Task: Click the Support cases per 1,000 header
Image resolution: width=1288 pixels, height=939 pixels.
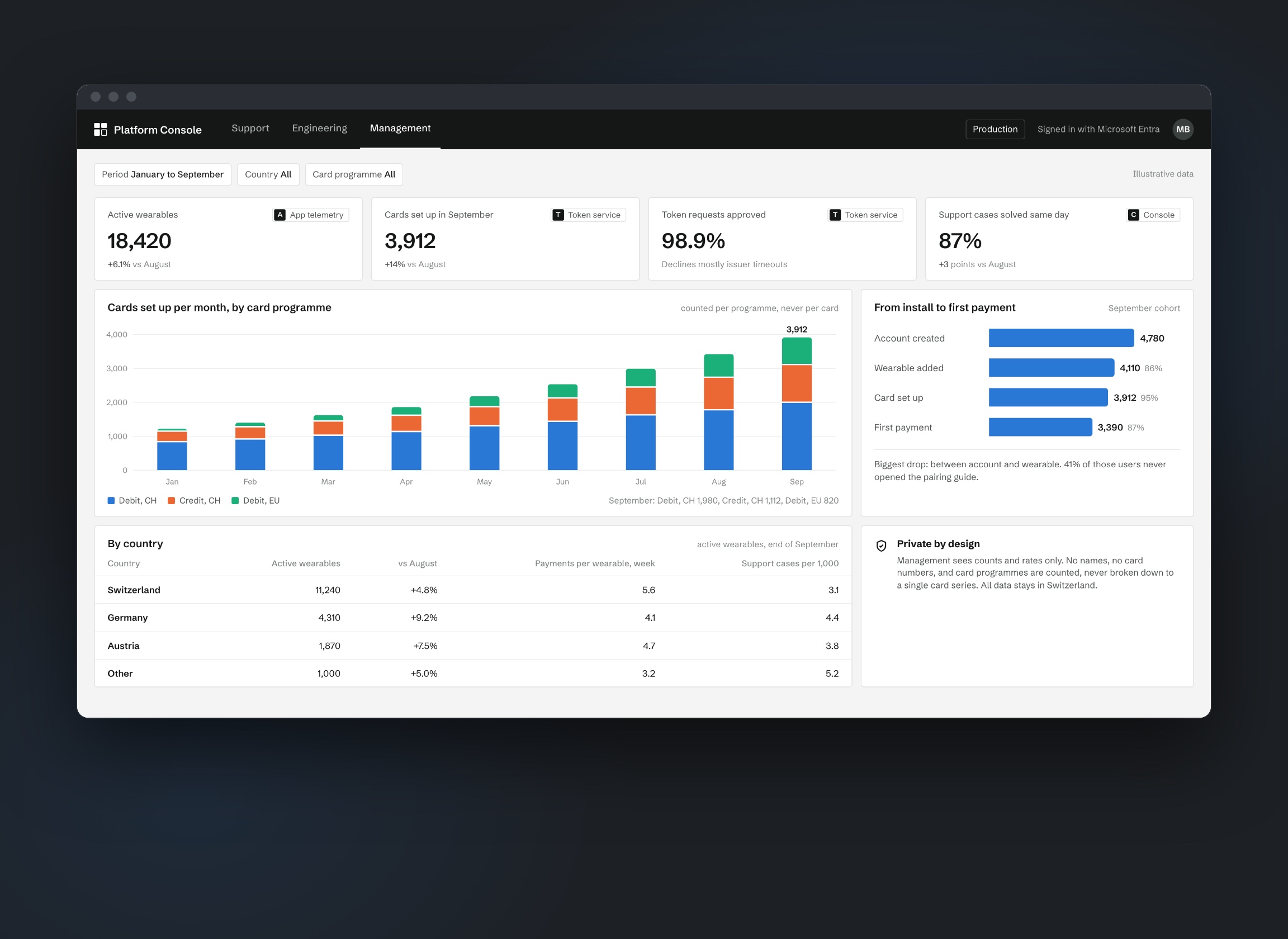Action: pos(789,563)
